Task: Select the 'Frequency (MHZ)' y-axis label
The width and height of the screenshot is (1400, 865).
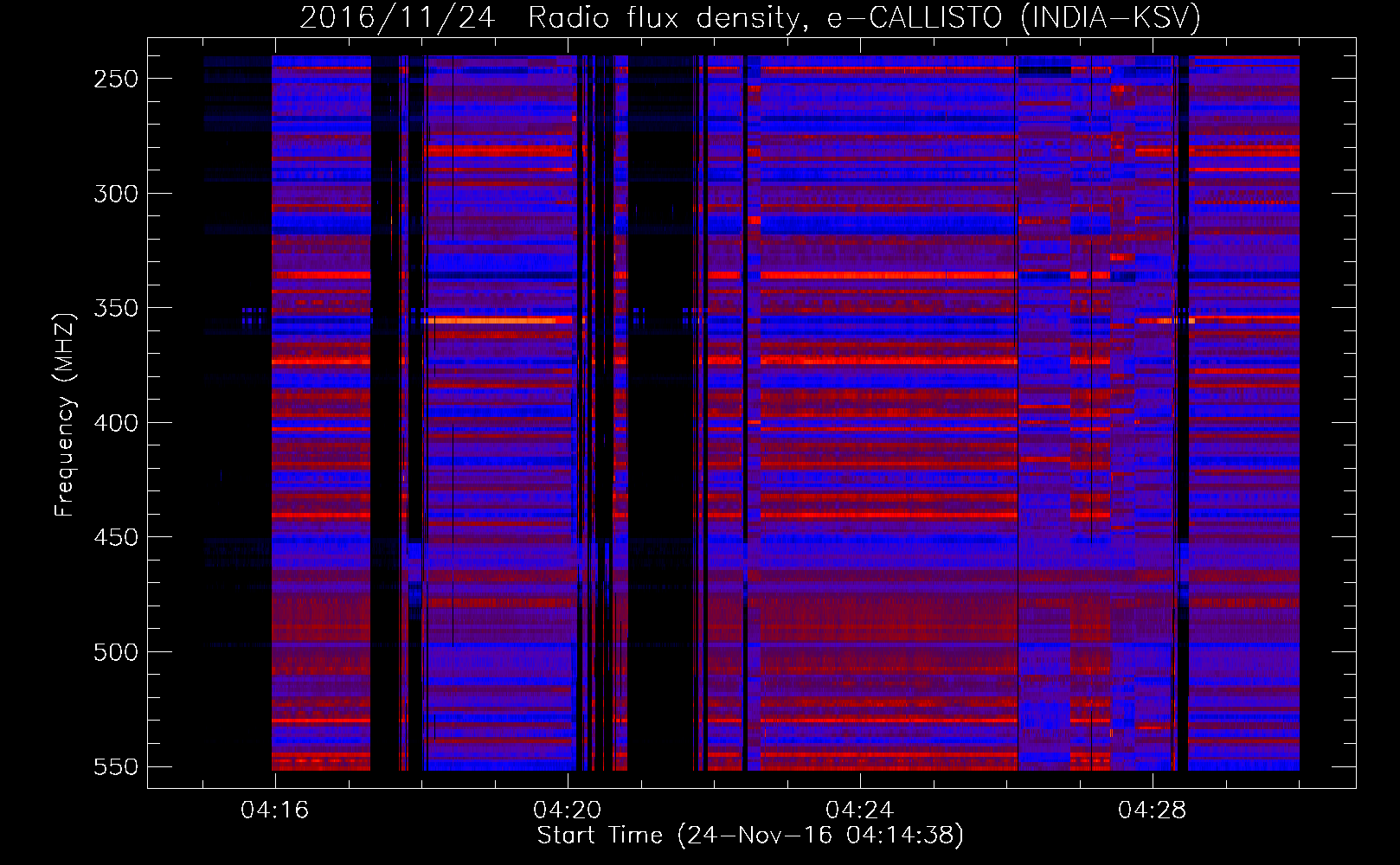Action: 65,413
